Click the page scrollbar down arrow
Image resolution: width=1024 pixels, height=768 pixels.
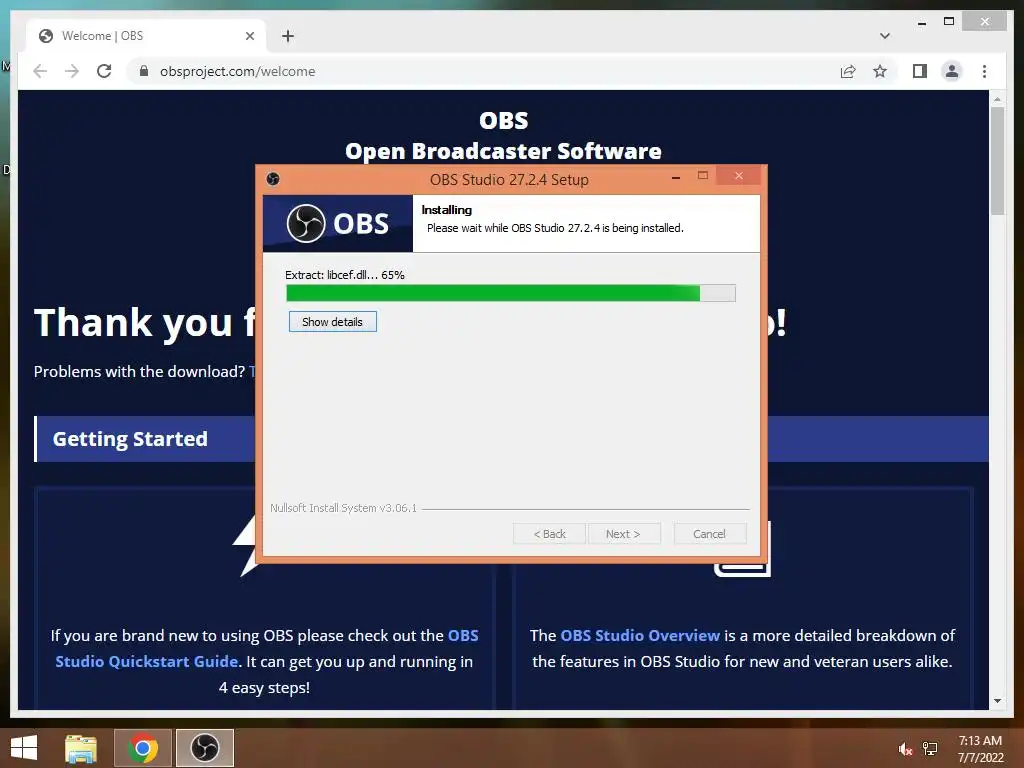(x=997, y=701)
